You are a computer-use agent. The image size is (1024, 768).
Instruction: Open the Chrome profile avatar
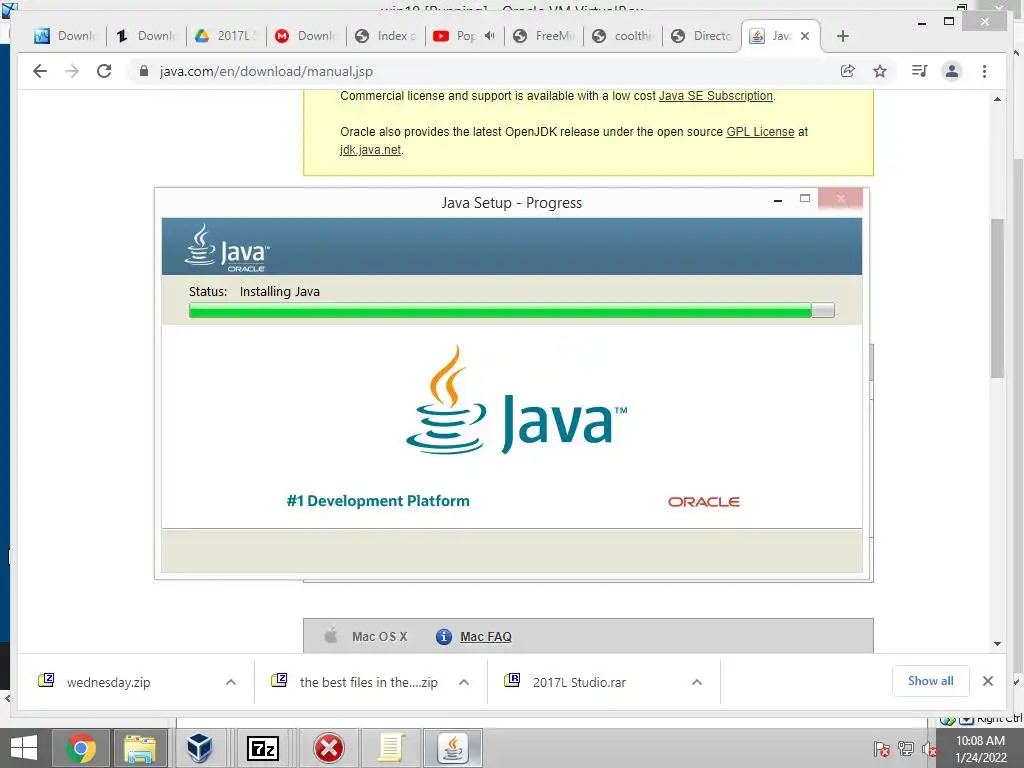952,71
